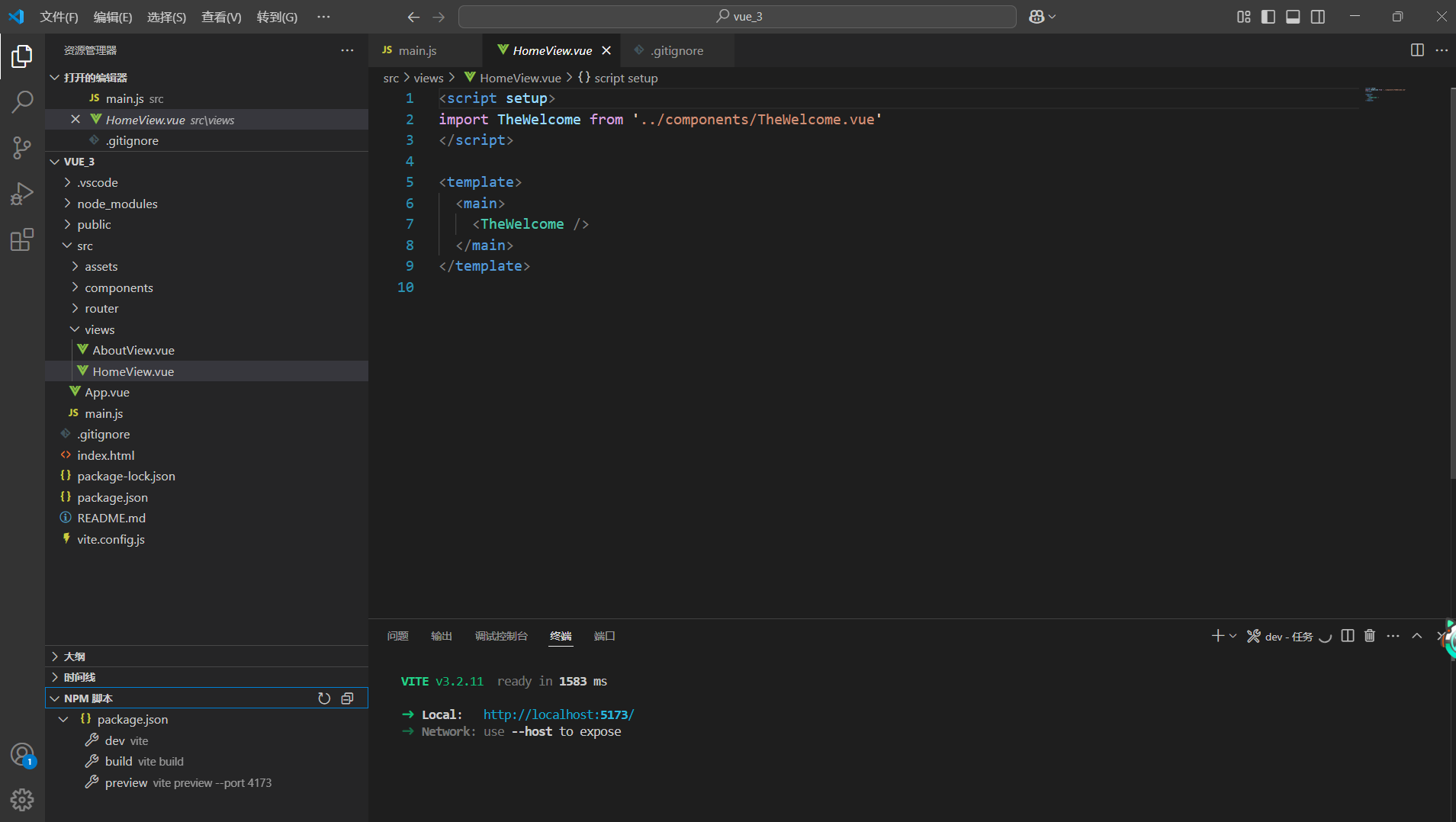The height and width of the screenshot is (822, 1456).
Task: Click the vue_3 search box at the top
Action: pos(738,16)
